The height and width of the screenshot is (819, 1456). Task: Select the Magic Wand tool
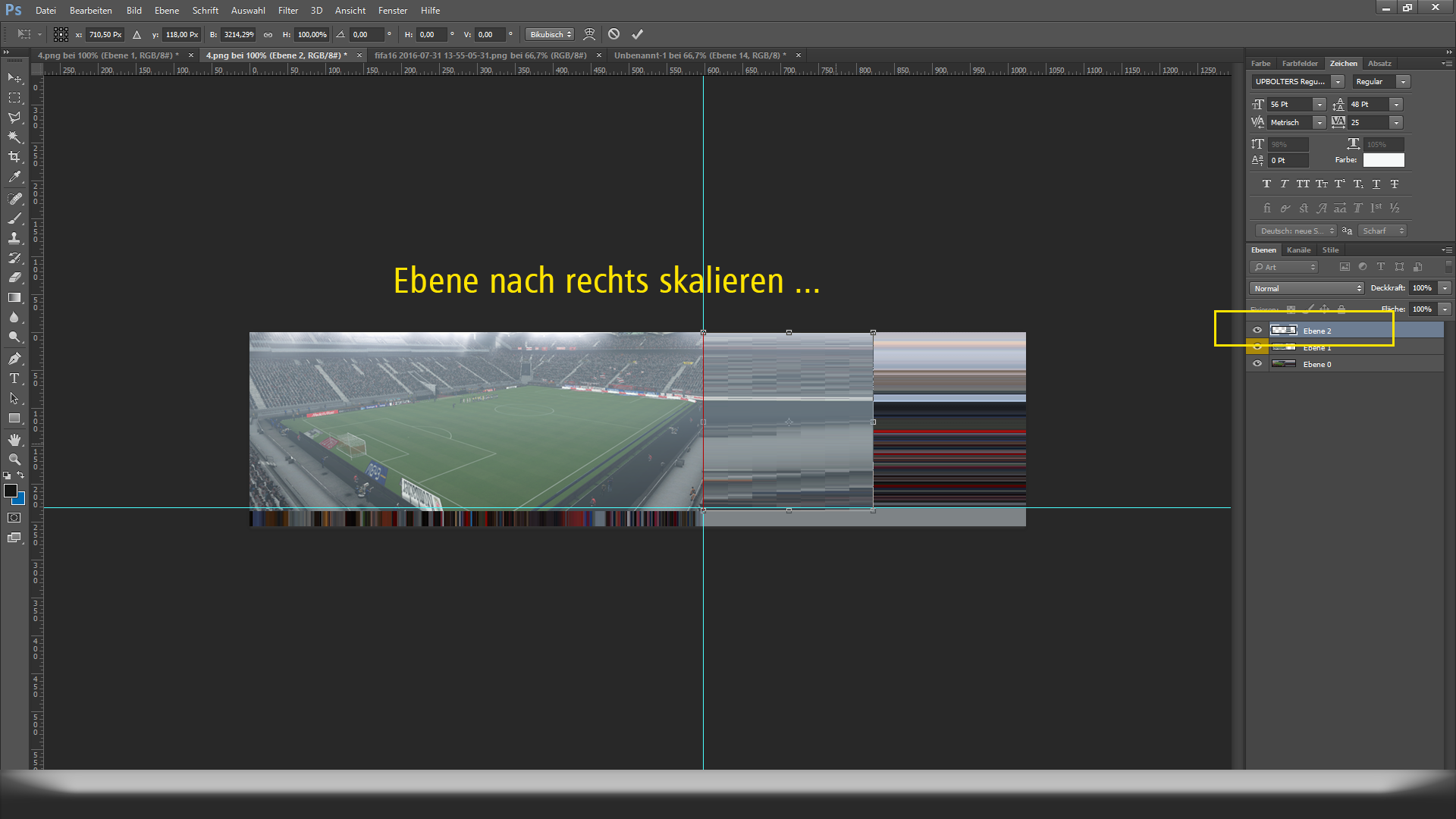(14, 137)
